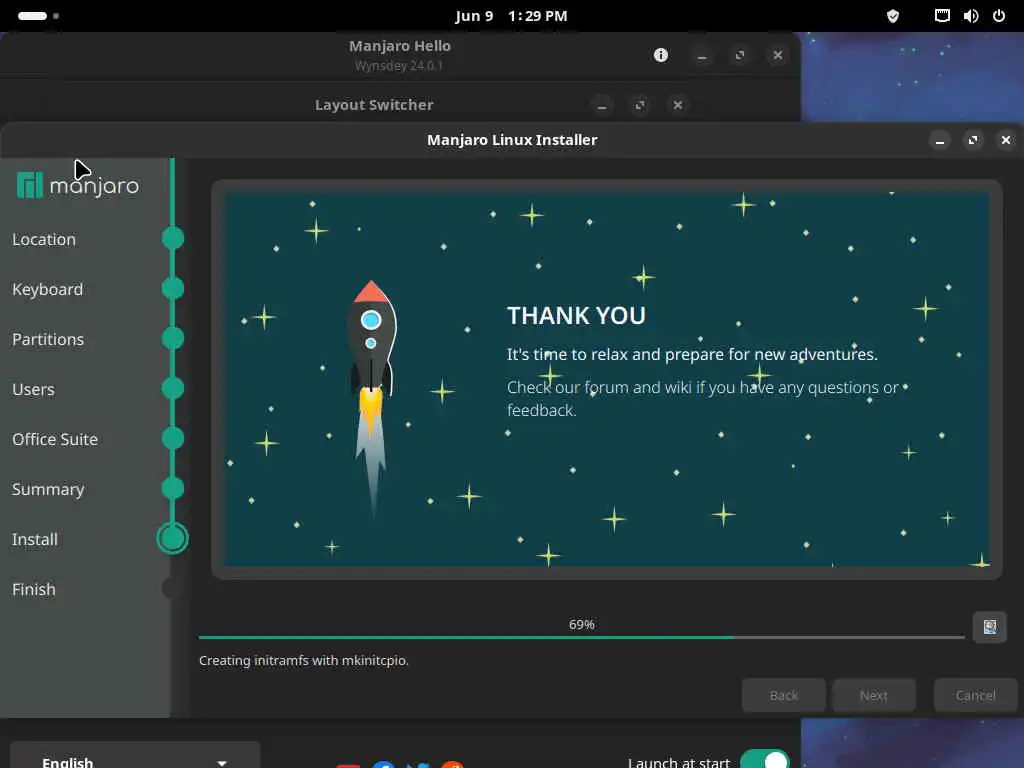Click the Manjaro logo in installer sidebar
Image resolution: width=1024 pixels, height=768 pixels.
coord(78,185)
